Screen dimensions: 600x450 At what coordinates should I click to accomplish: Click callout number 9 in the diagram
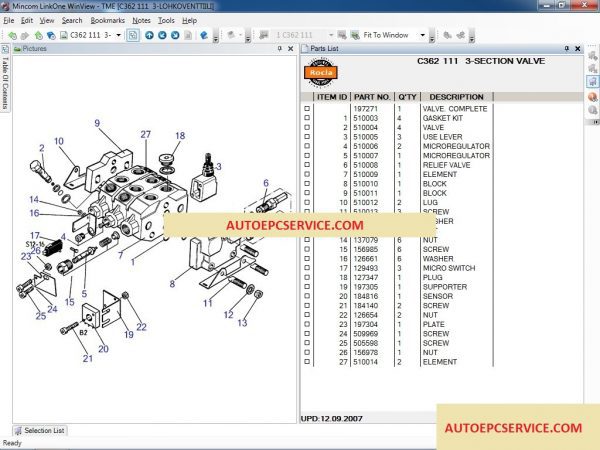(x=97, y=123)
